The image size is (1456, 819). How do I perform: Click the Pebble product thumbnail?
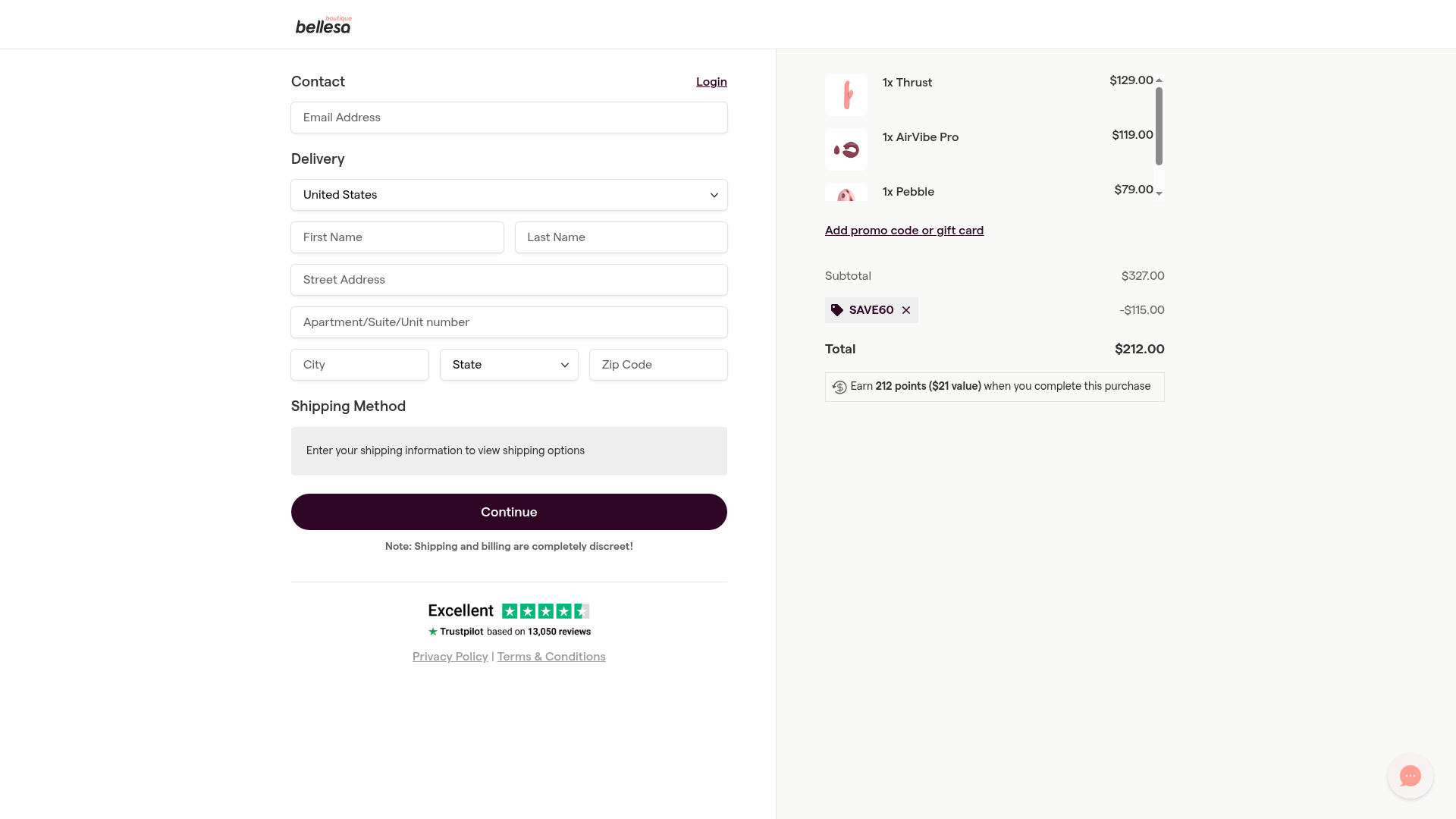click(846, 193)
